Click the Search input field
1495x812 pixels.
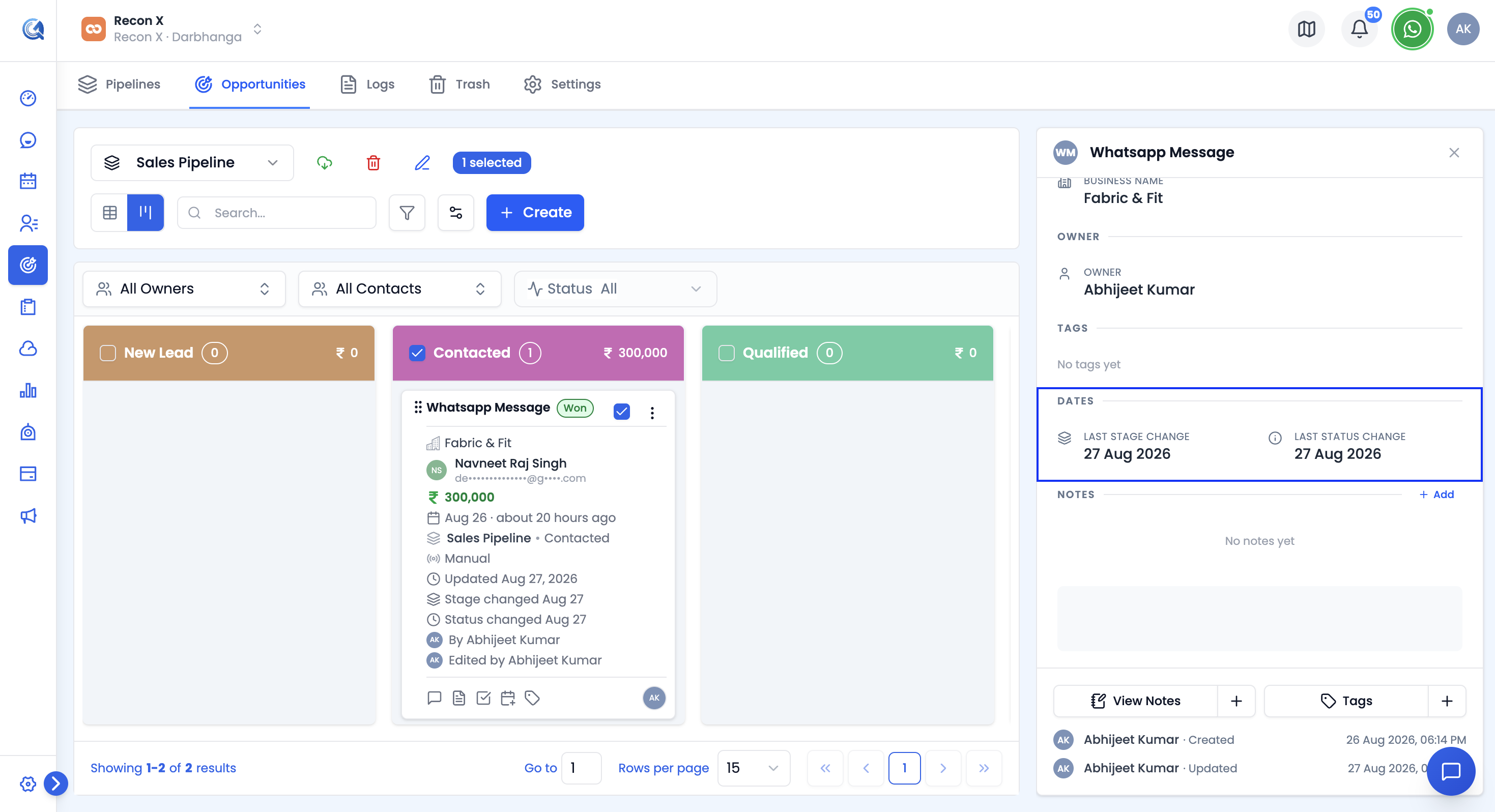(x=276, y=213)
